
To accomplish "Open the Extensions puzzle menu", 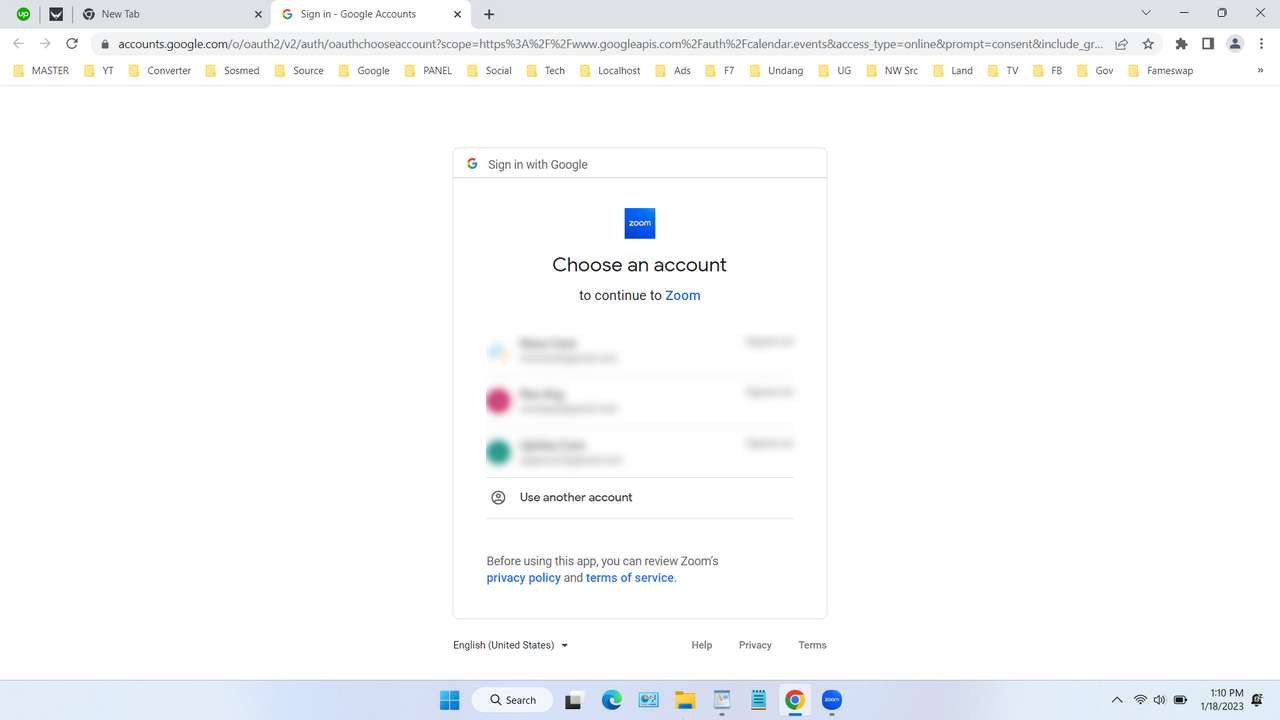I will pyautogui.click(x=1181, y=44).
